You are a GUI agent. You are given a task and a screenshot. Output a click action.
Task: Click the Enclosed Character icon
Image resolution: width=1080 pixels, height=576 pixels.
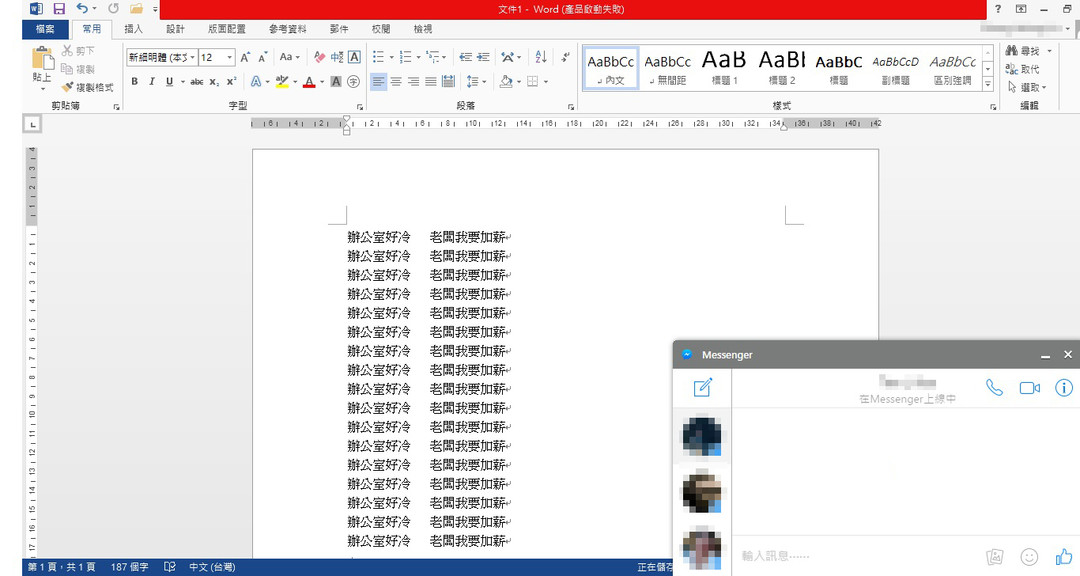(353, 81)
